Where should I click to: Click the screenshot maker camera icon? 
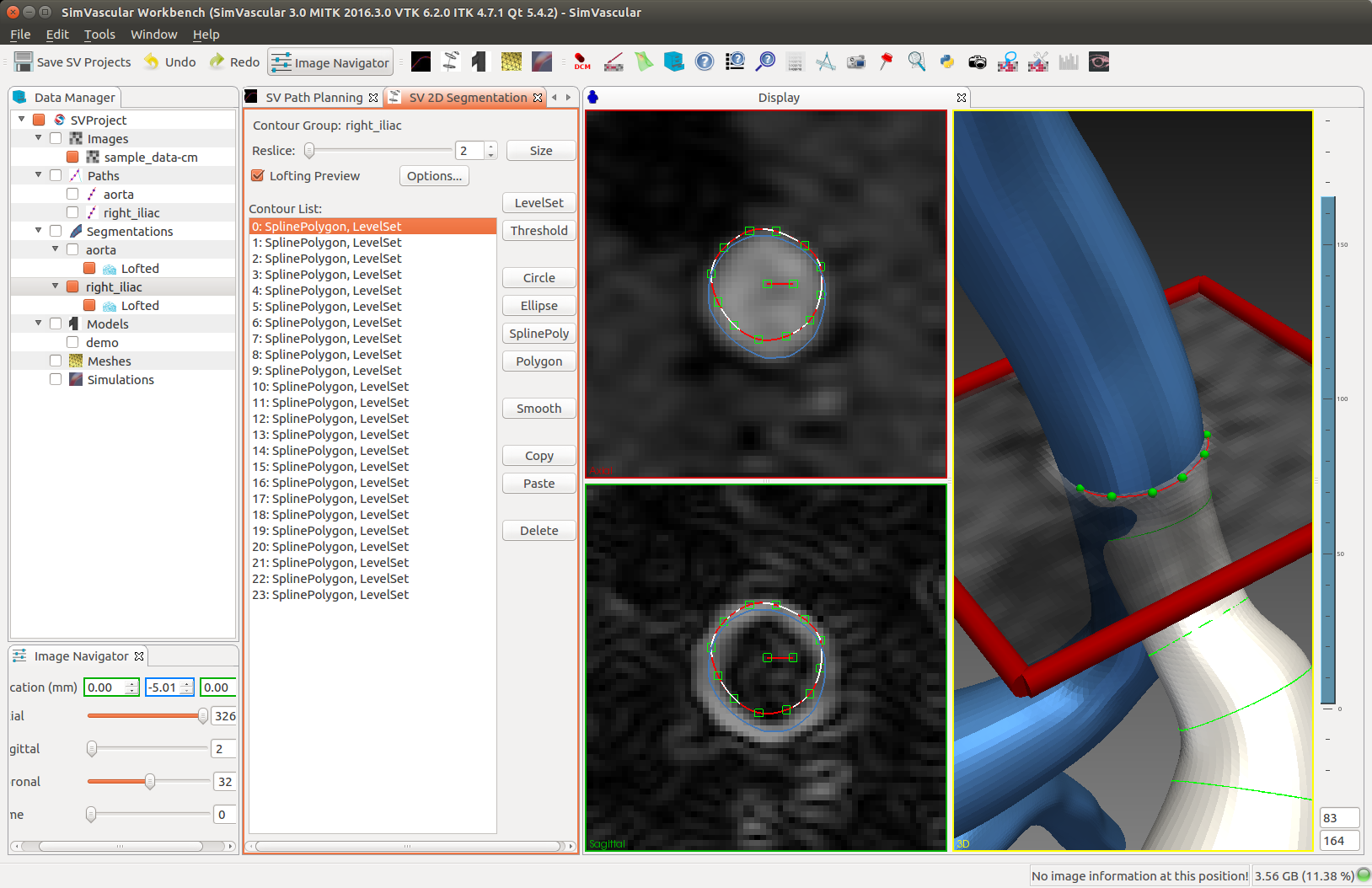click(x=856, y=62)
